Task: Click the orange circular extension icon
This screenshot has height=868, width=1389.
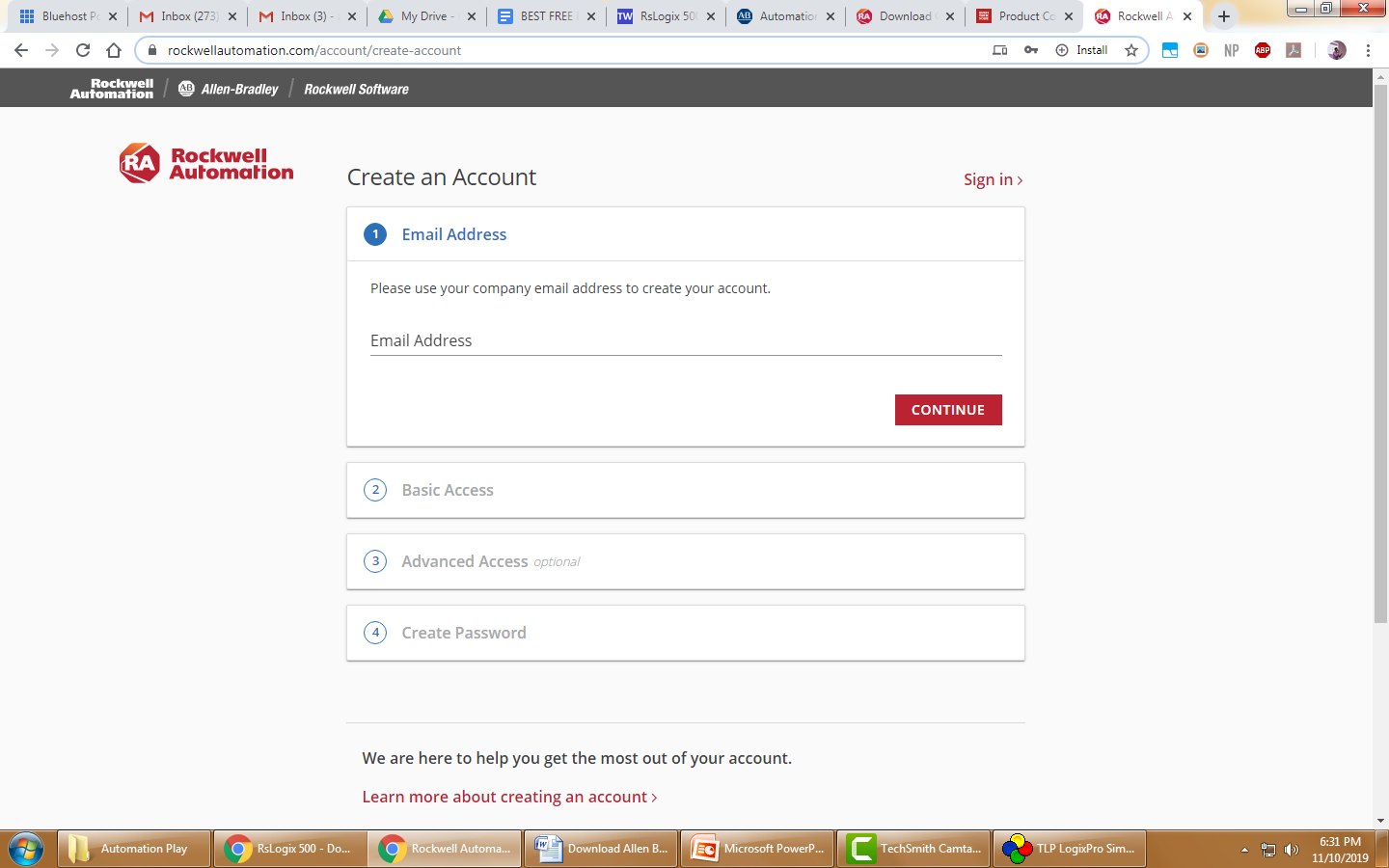Action: click(x=1201, y=50)
